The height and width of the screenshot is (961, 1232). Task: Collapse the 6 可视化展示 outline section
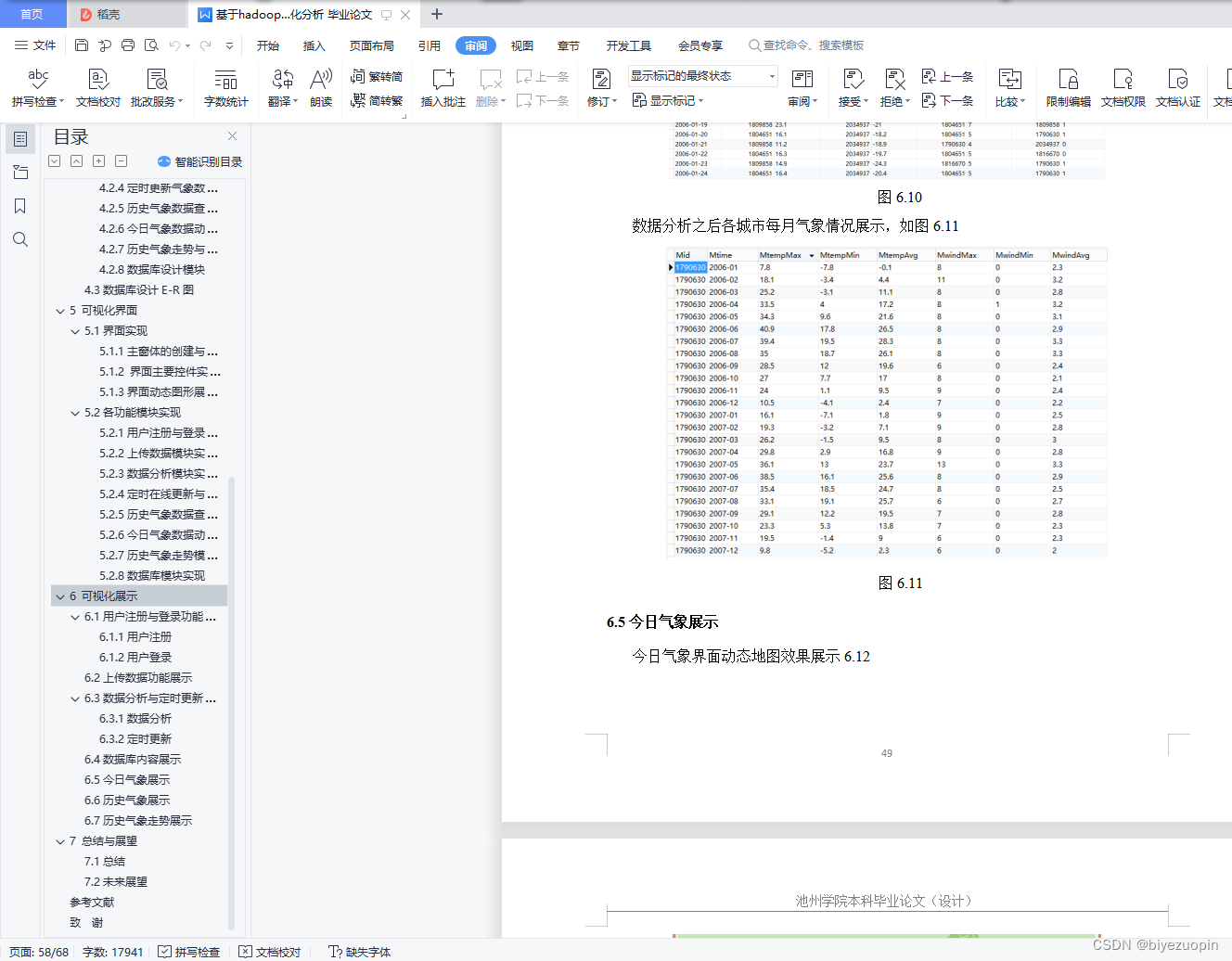point(60,596)
